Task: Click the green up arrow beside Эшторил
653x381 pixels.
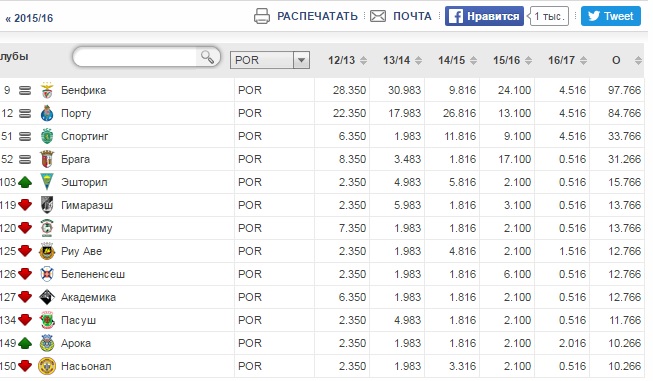Action: (x=25, y=182)
